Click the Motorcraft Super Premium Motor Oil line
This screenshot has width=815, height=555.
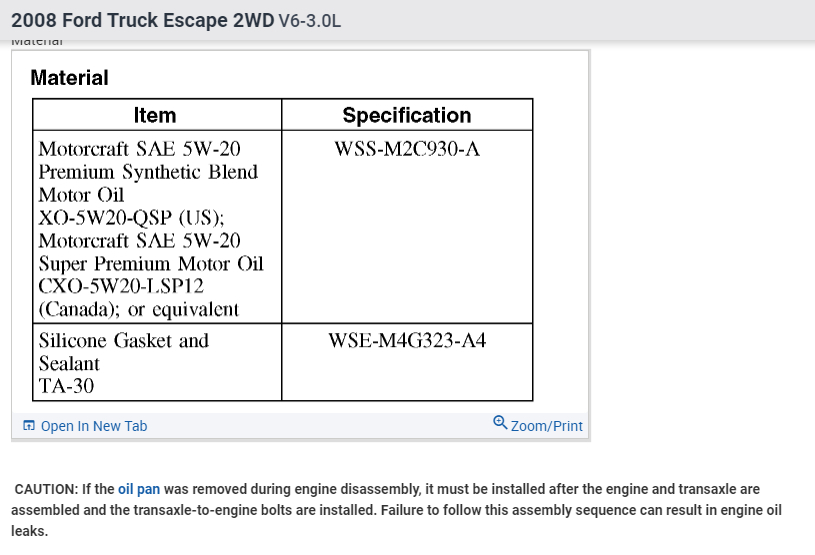[x=151, y=264]
